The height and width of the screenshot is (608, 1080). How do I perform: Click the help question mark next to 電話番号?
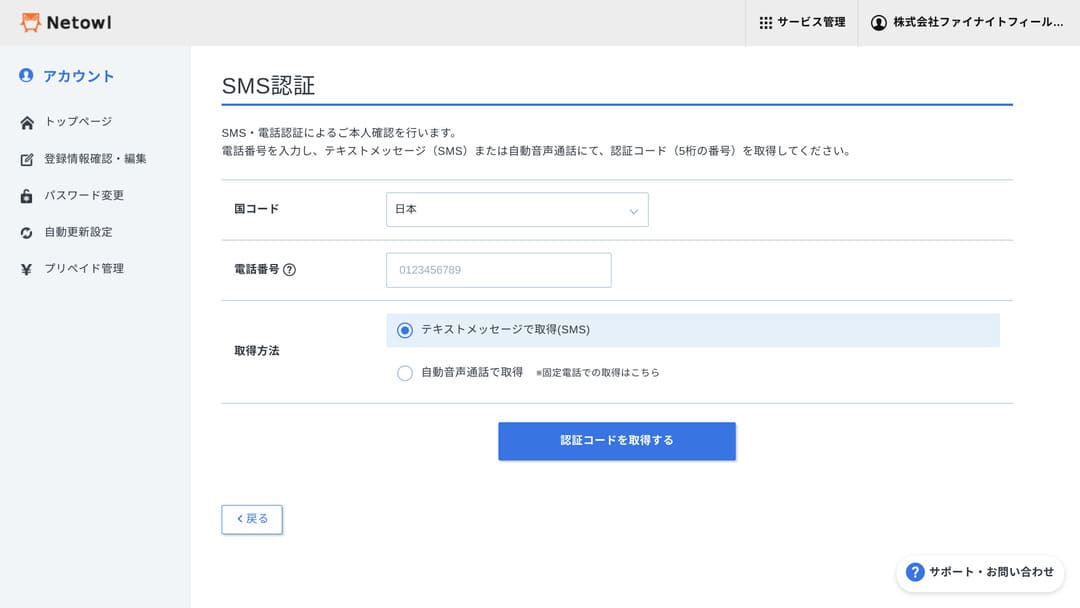tap(289, 270)
